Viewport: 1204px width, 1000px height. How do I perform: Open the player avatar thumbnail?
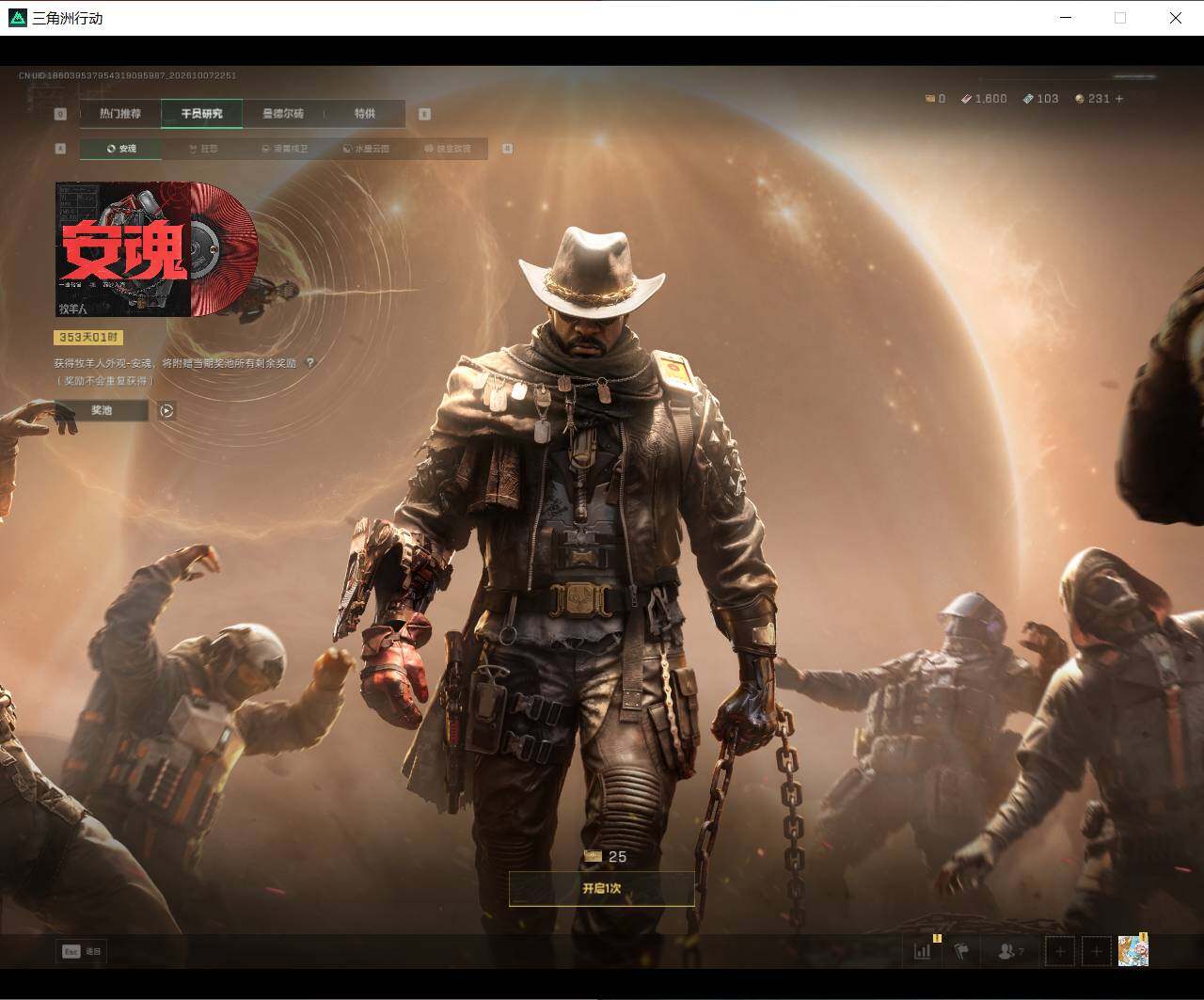pyautogui.click(x=1133, y=951)
